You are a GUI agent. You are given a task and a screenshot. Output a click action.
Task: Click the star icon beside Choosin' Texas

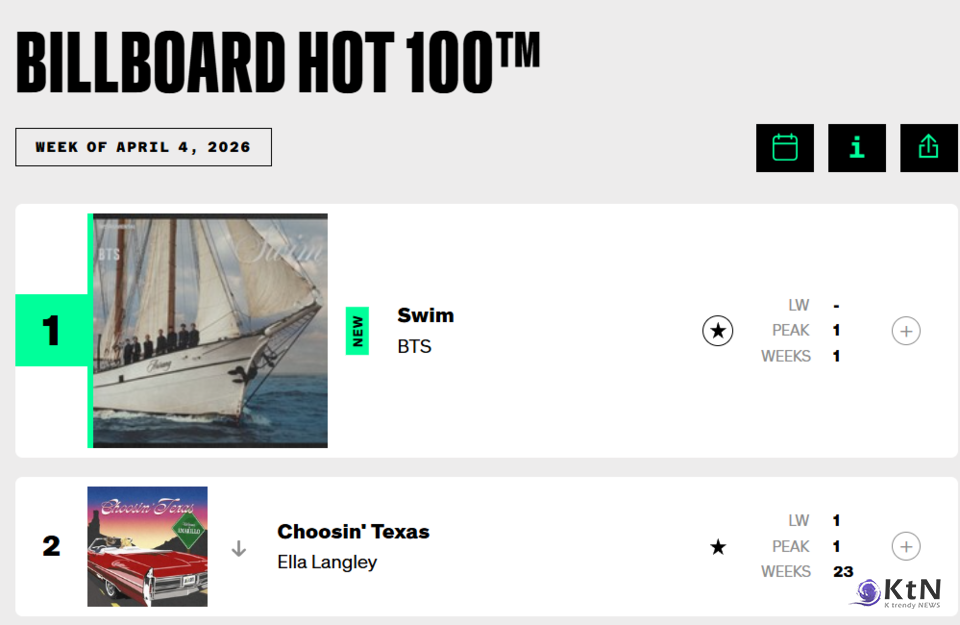[718, 547]
